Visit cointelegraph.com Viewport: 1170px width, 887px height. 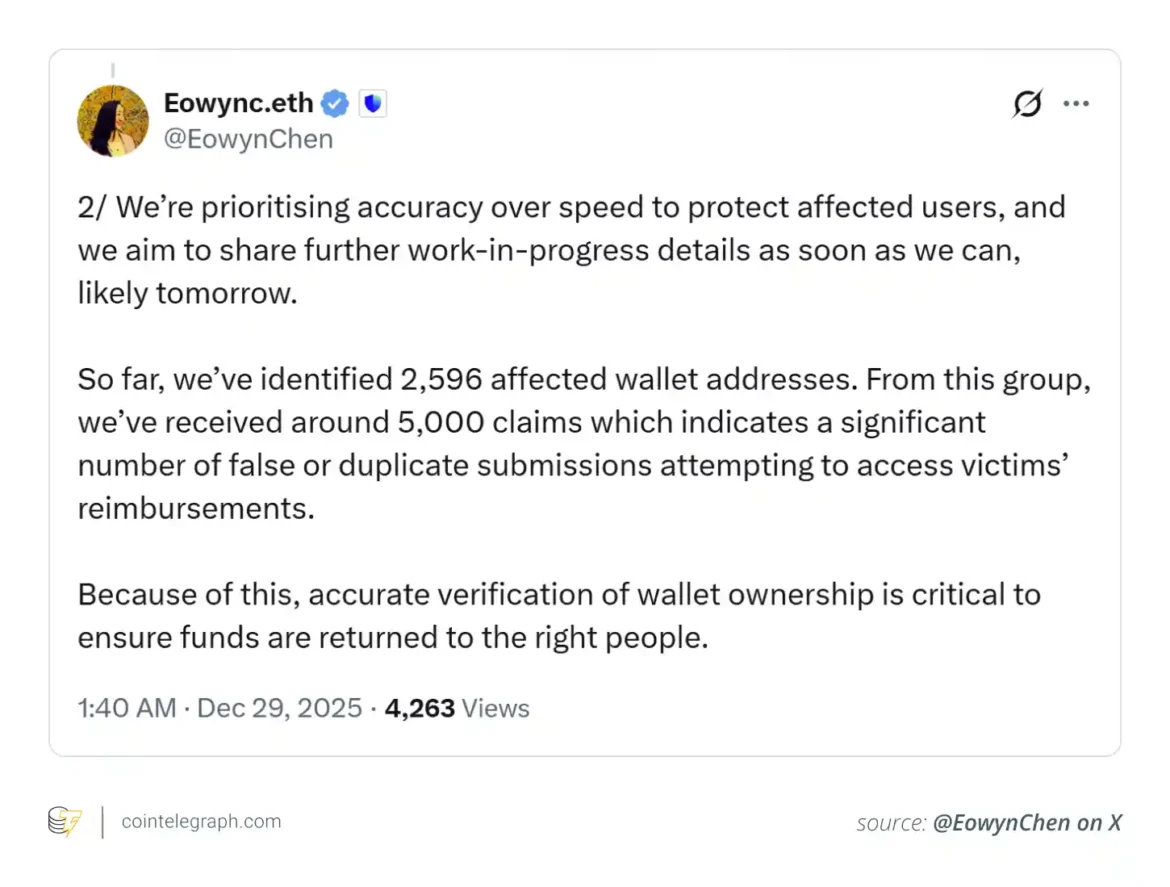[201, 822]
